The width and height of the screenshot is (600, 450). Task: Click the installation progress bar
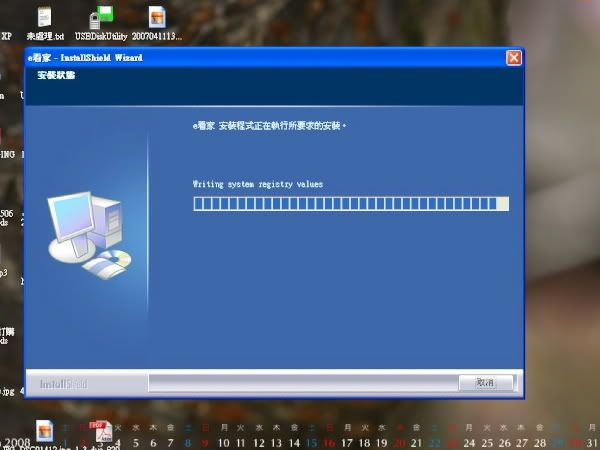(x=351, y=204)
